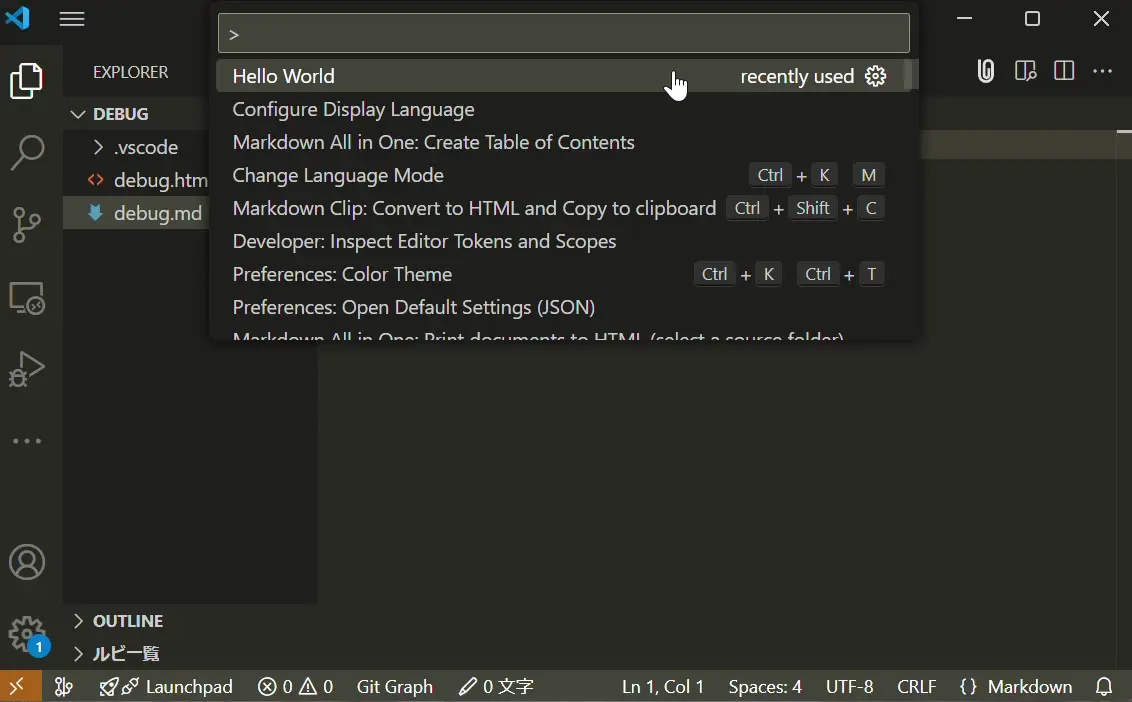Open preview to the side
This screenshot has height=702, width=1132.
tap(1025, 71)
